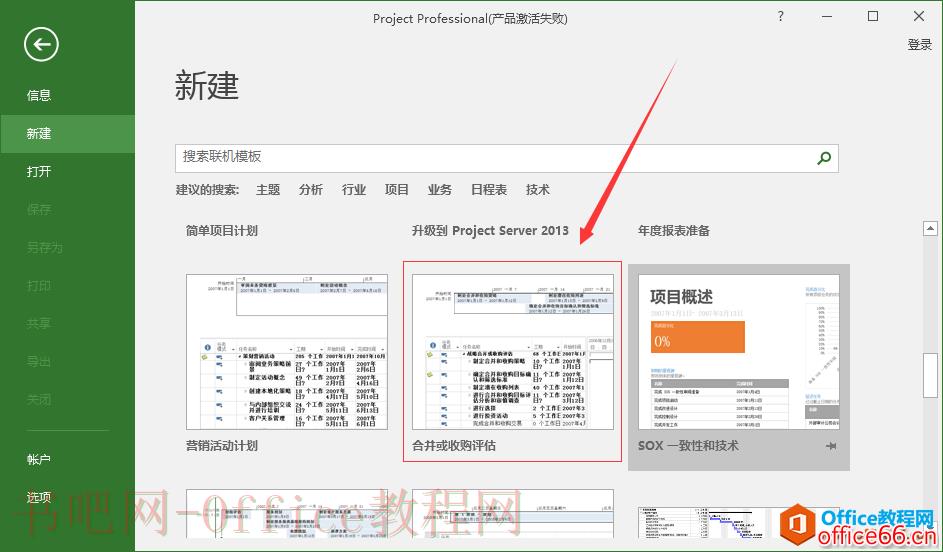Click the 升级到 Project Server 2013 label

490,231
